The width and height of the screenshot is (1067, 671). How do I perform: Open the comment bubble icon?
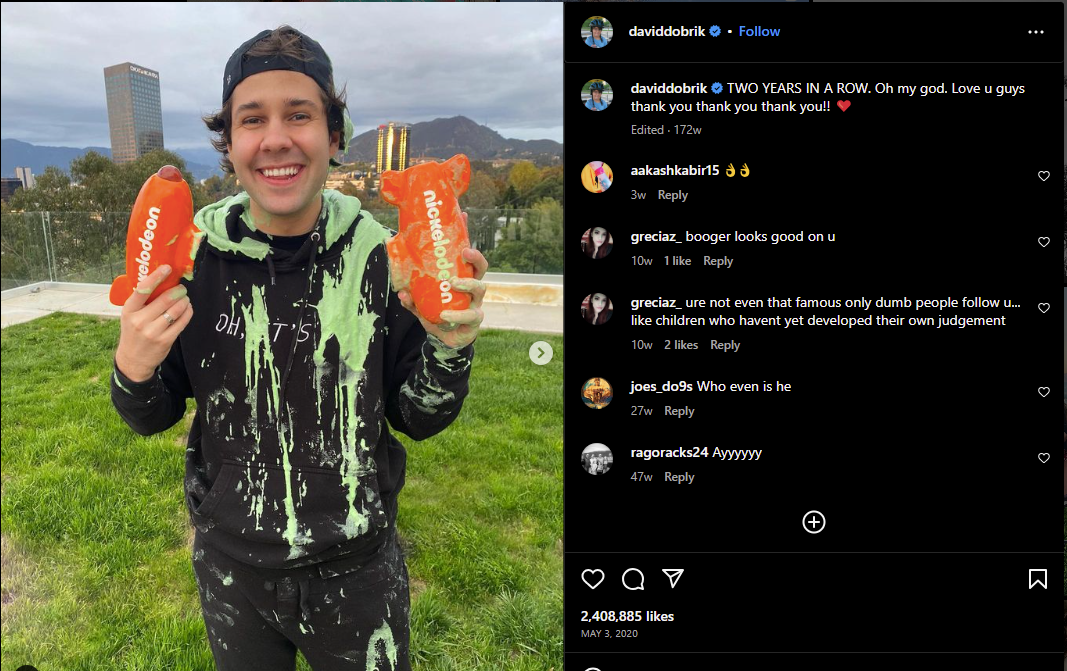coord(633,579)
